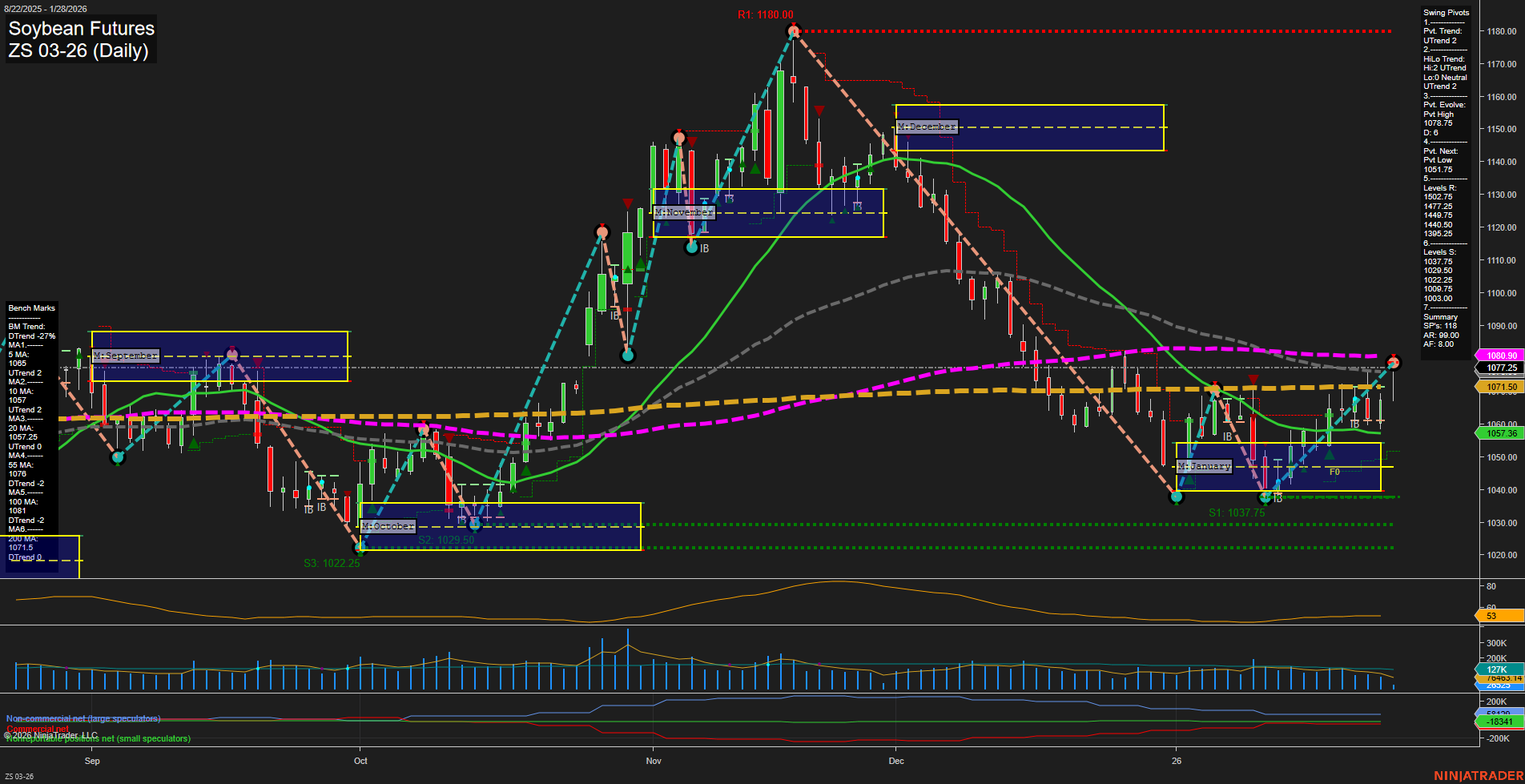Click the Non-commercial net (large speculators) legend label
Image resolution: width=1525 pixels, height=784 pixels.
click(x=82, y=718)
